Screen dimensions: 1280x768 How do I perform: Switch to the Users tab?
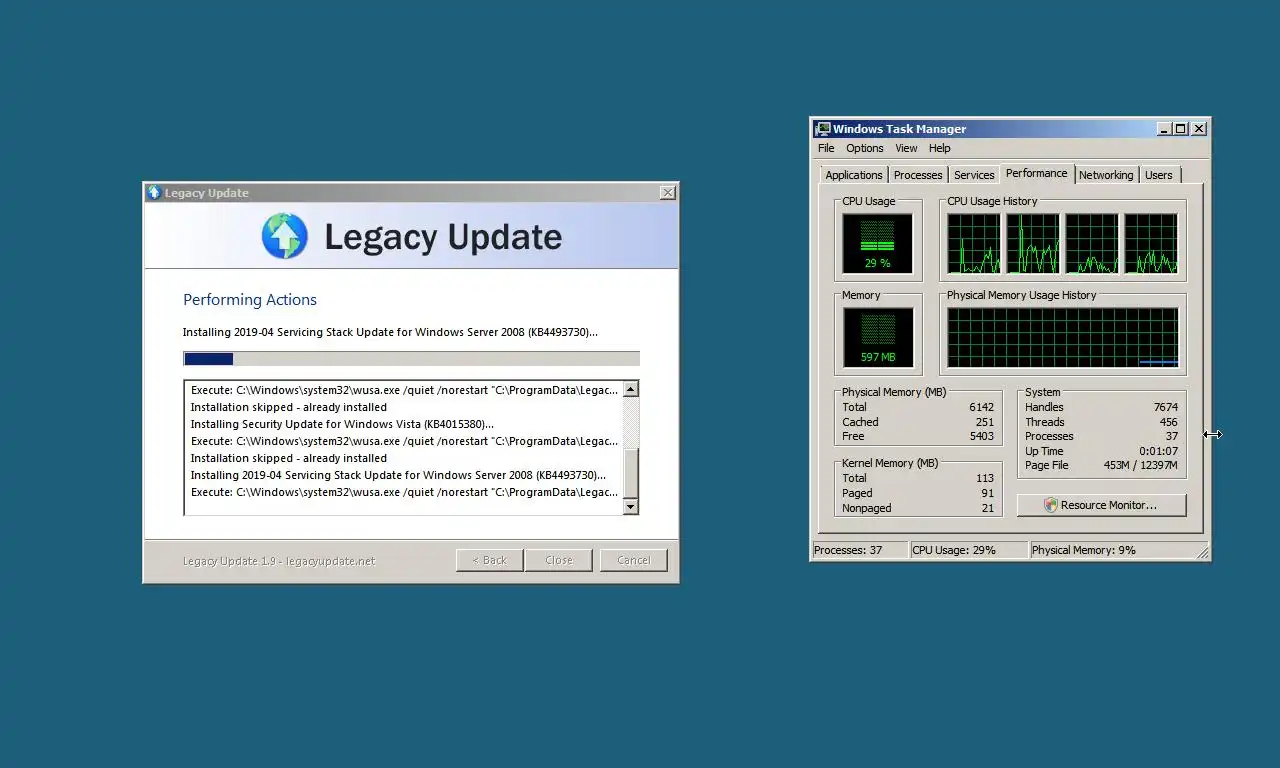coord(1159,175)
